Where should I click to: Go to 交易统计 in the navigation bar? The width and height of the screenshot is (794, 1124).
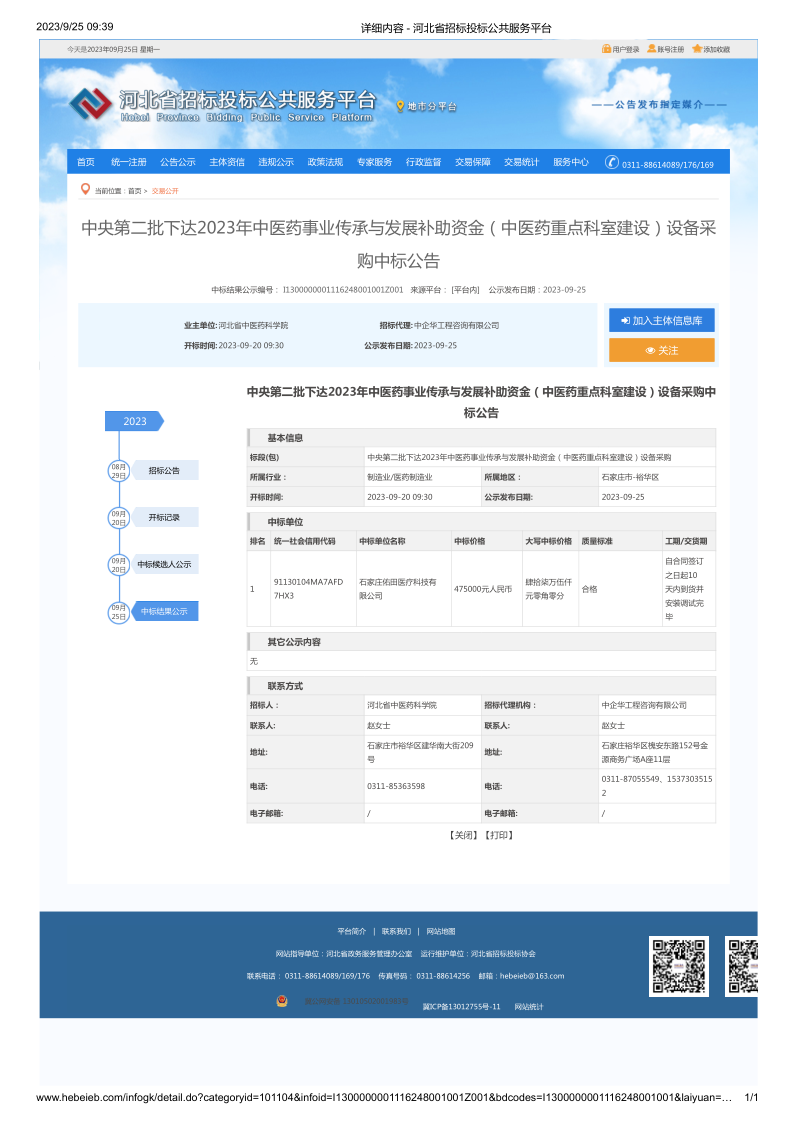coord(521,162)
